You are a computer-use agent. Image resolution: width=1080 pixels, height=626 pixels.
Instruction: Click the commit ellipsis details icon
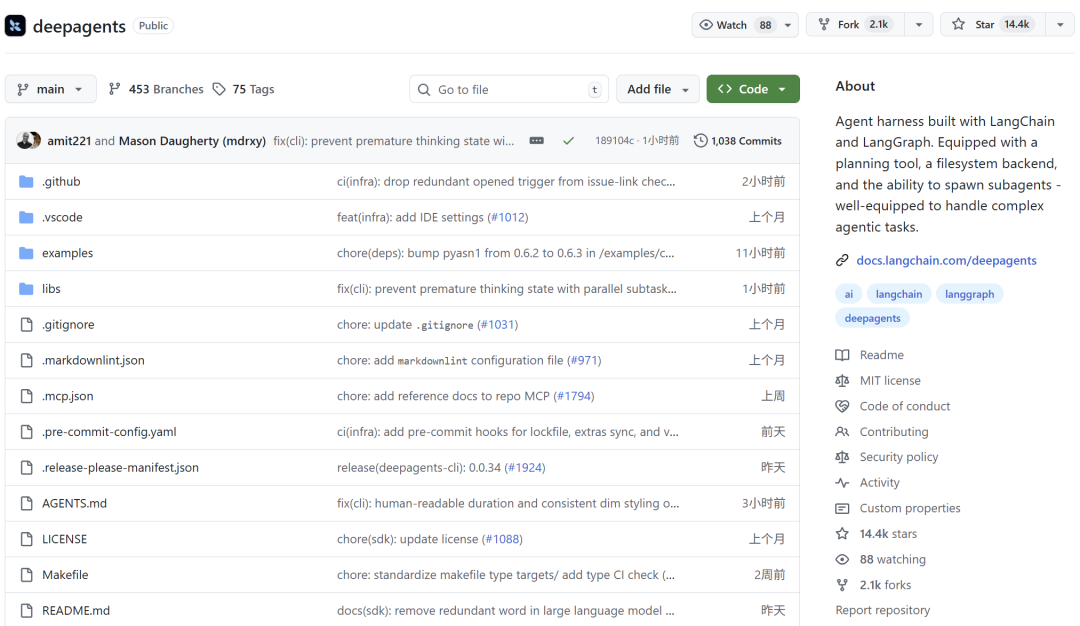[x=537, y=141]
